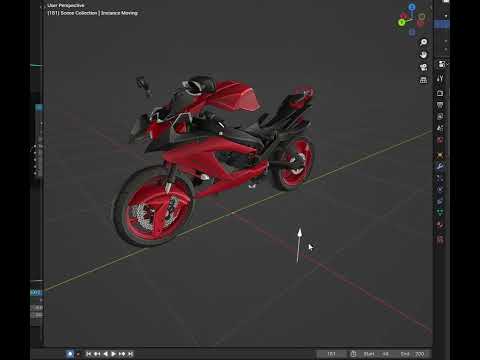Viewport: 480px width, 360px height.
Task: Toggle preview range clock icon
Action: point(354,354)
